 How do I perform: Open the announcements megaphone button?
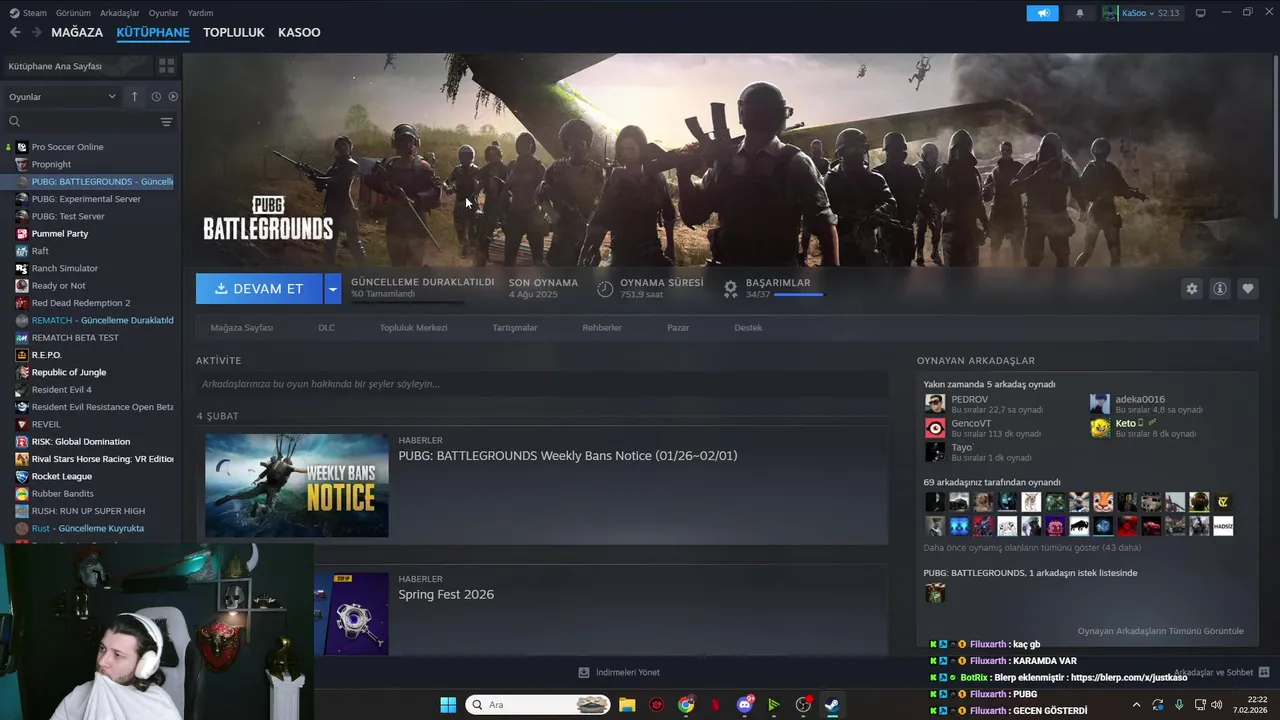pyautogui.click(x=1042, y=13)
